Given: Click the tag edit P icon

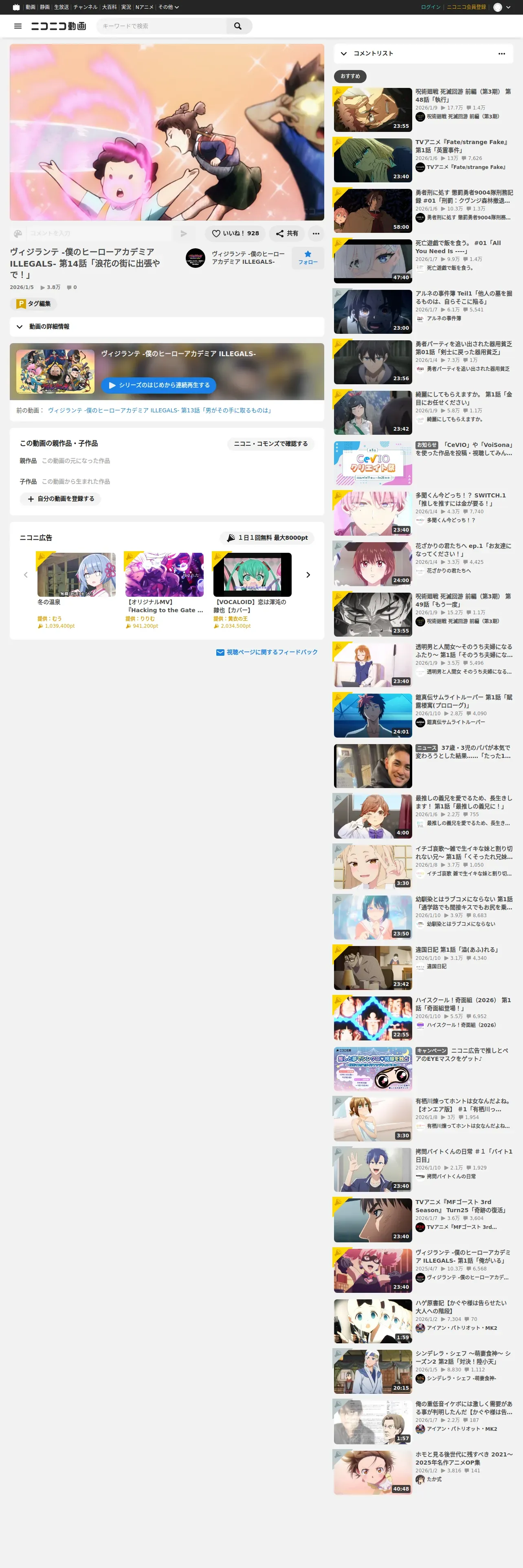Looking at the screenshot, I should 21,304.
